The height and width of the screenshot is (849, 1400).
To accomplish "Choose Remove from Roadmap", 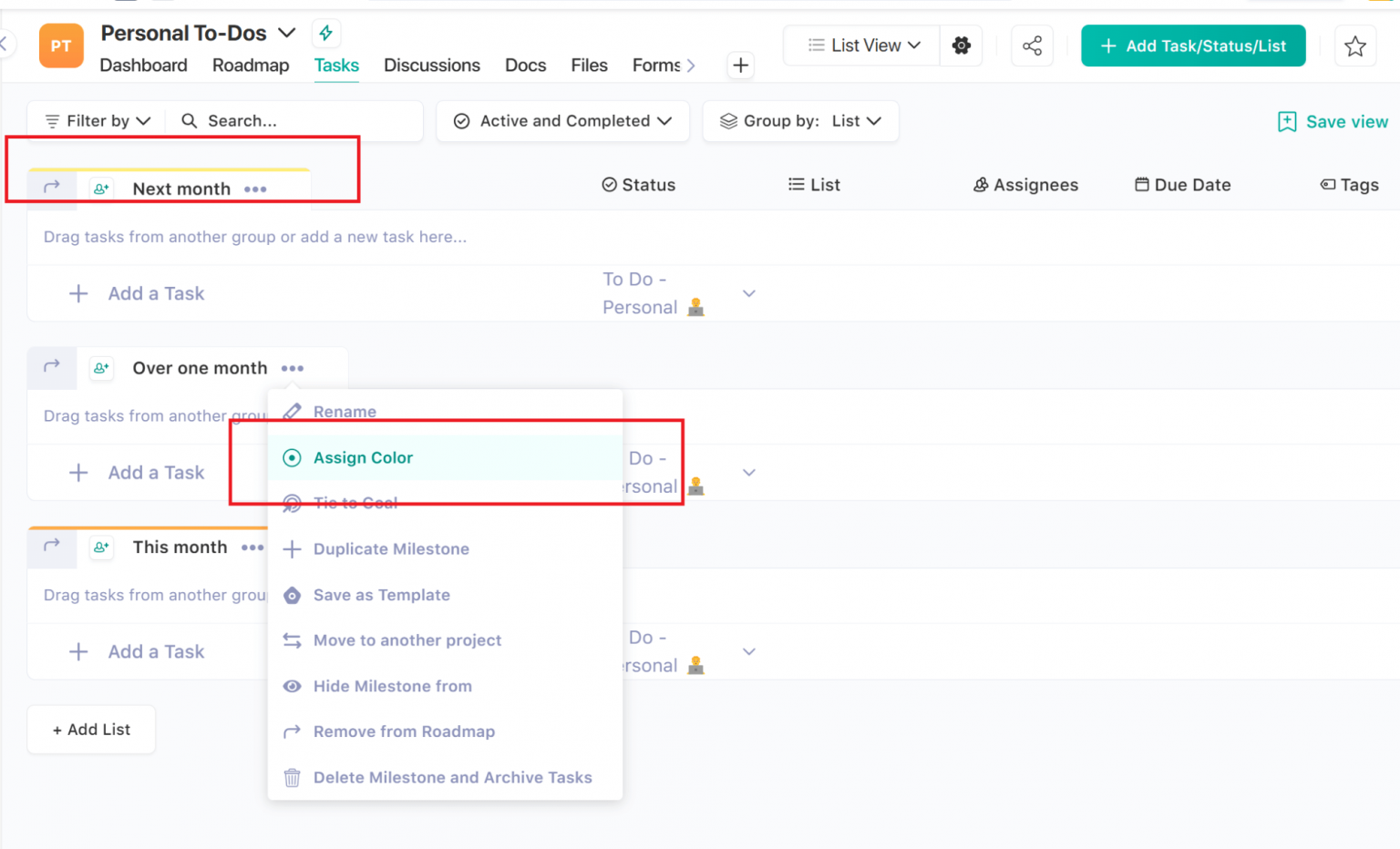I will click(x=445, y=731).
